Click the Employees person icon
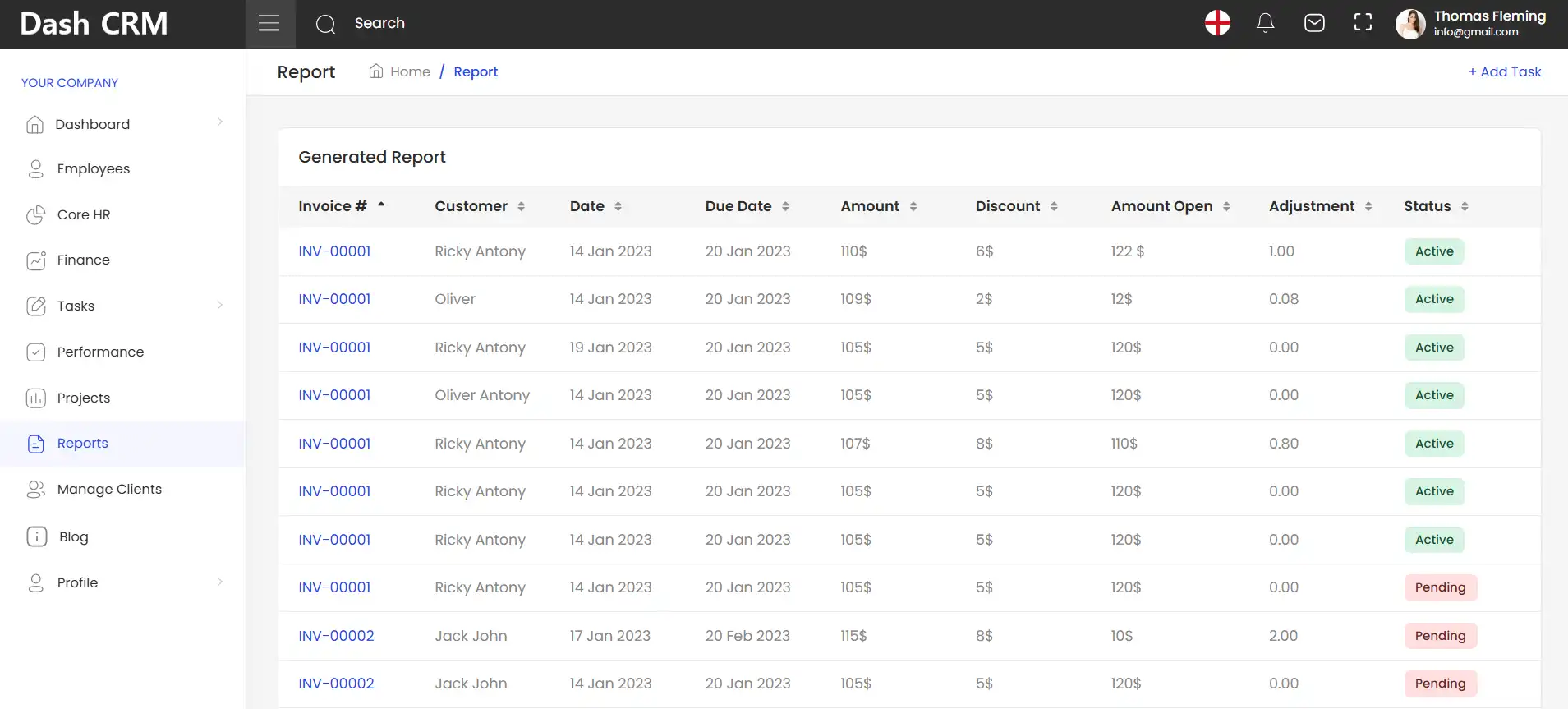1568x709 pixels. tap(35, 168)
